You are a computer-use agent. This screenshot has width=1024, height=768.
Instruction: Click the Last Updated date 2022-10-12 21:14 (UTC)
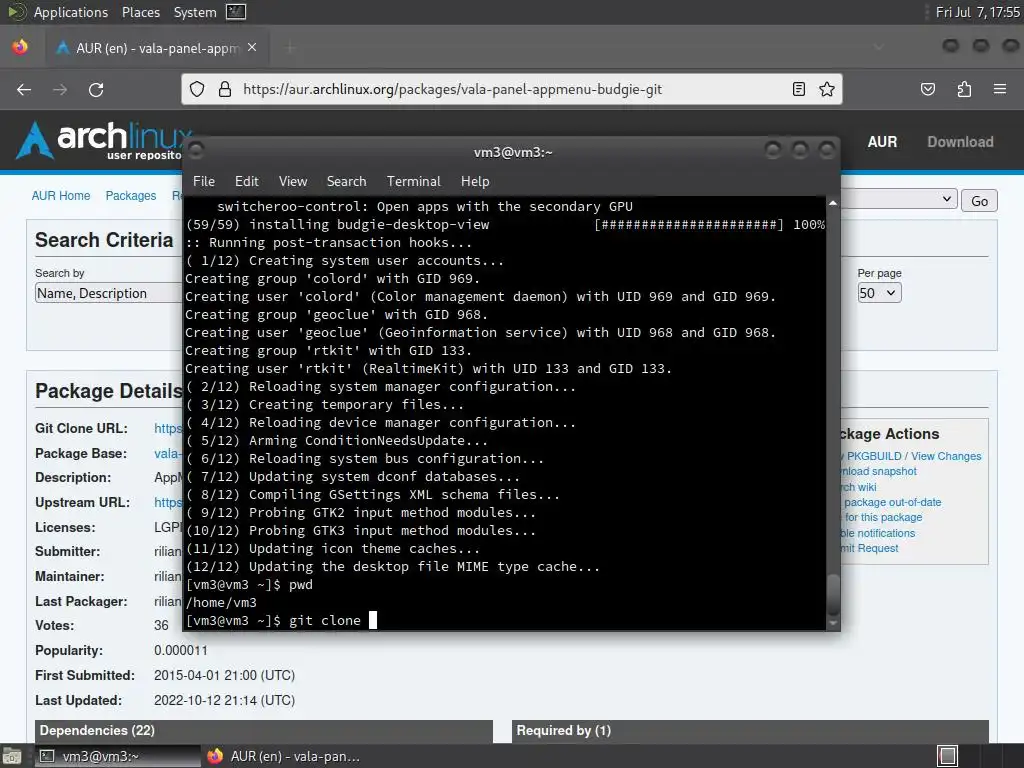click(224, 700)
